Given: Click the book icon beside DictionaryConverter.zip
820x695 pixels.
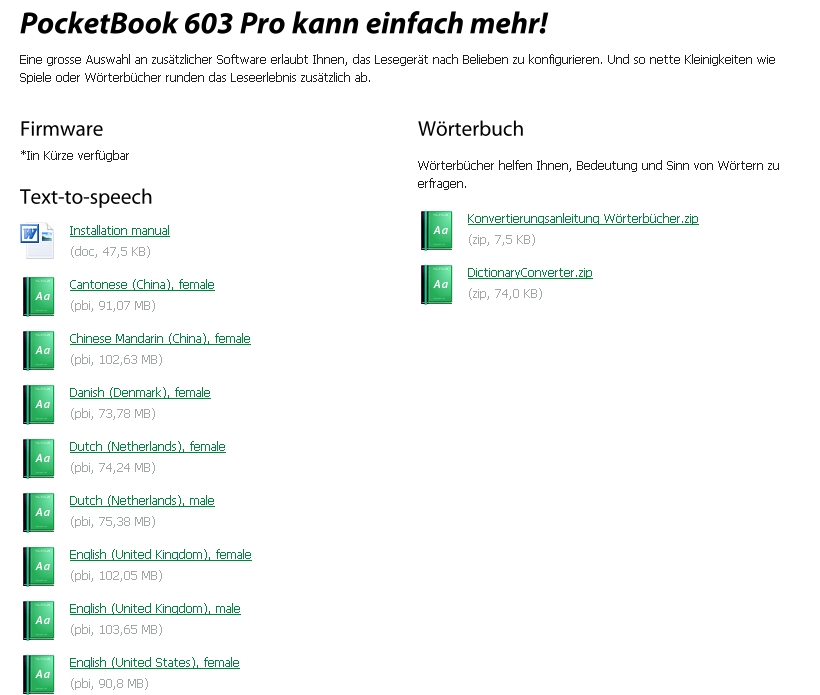Looking at the screenshot, I should coord(436,284).
